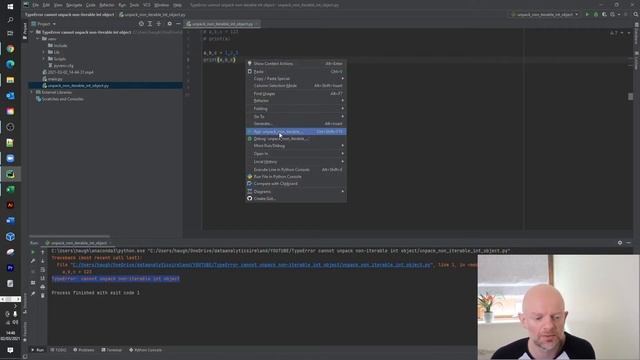Select Execute Line in Python Console
This screenshot has width=640, height=360.
click(x=296, y=169)
